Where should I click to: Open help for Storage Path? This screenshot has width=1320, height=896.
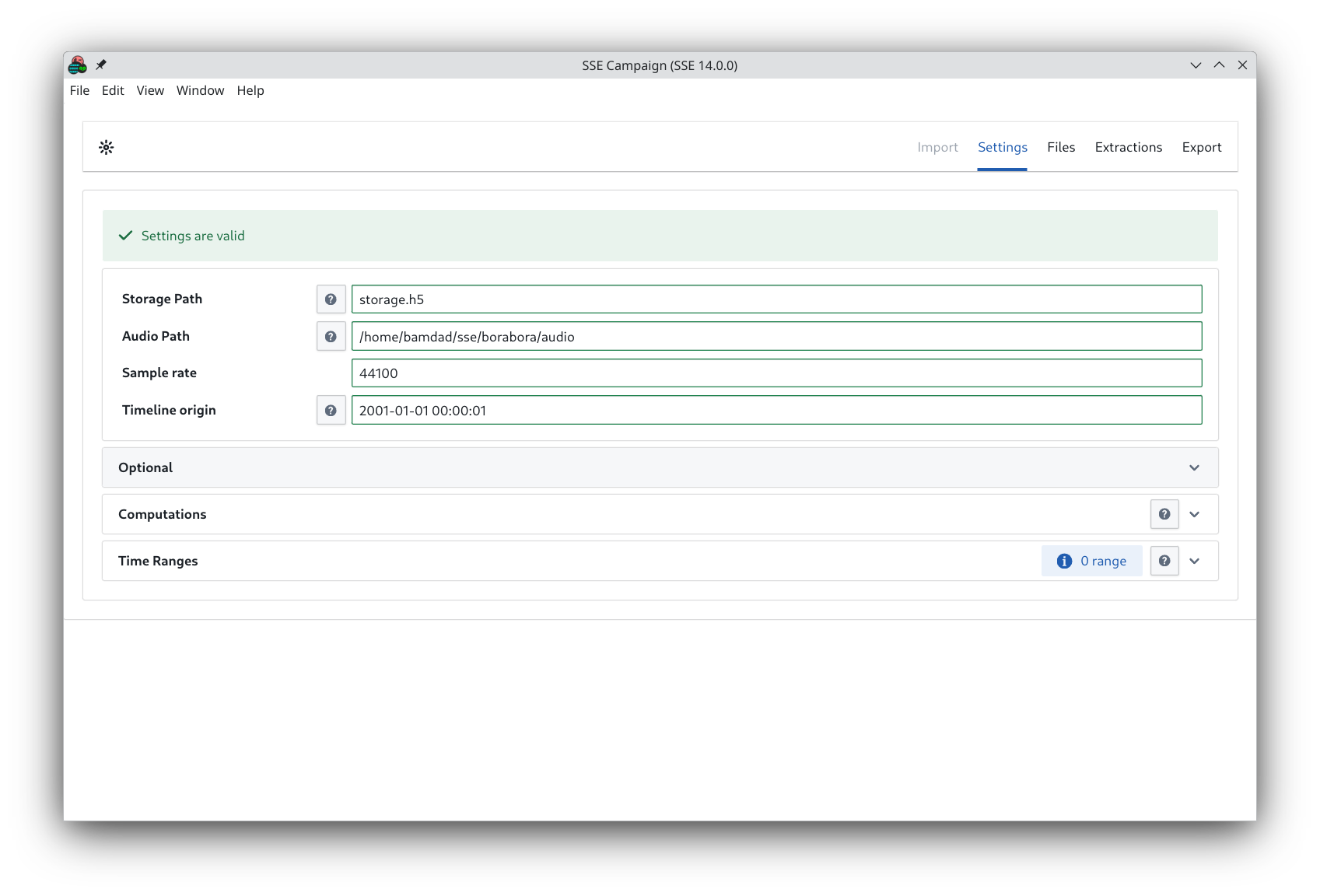click(331, 299)
